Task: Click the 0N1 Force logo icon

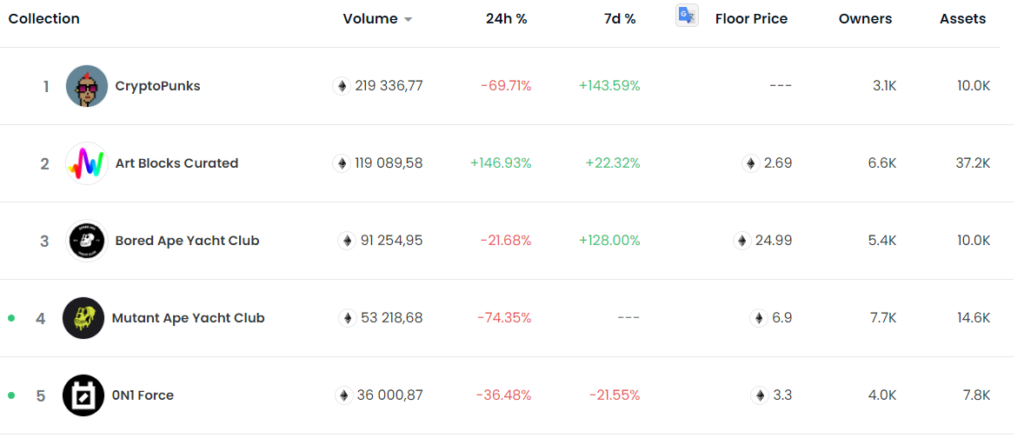Action: [x=83, y=395]
